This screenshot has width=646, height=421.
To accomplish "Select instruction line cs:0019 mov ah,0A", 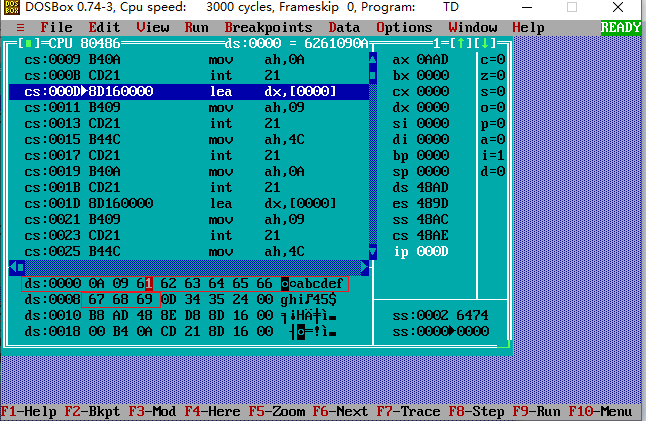I will pyautogui.click(x=189, y=171).
